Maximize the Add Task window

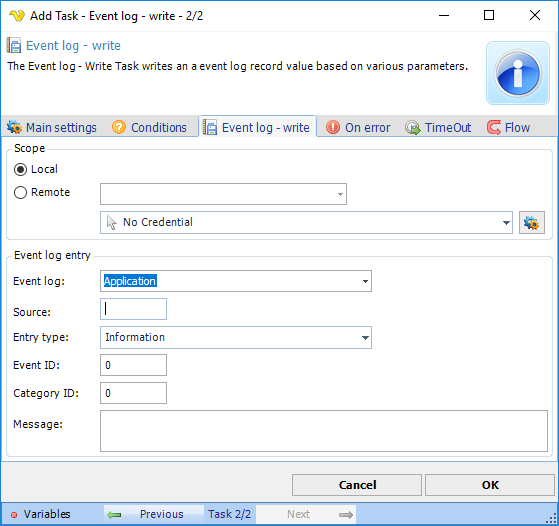[489, 15]
